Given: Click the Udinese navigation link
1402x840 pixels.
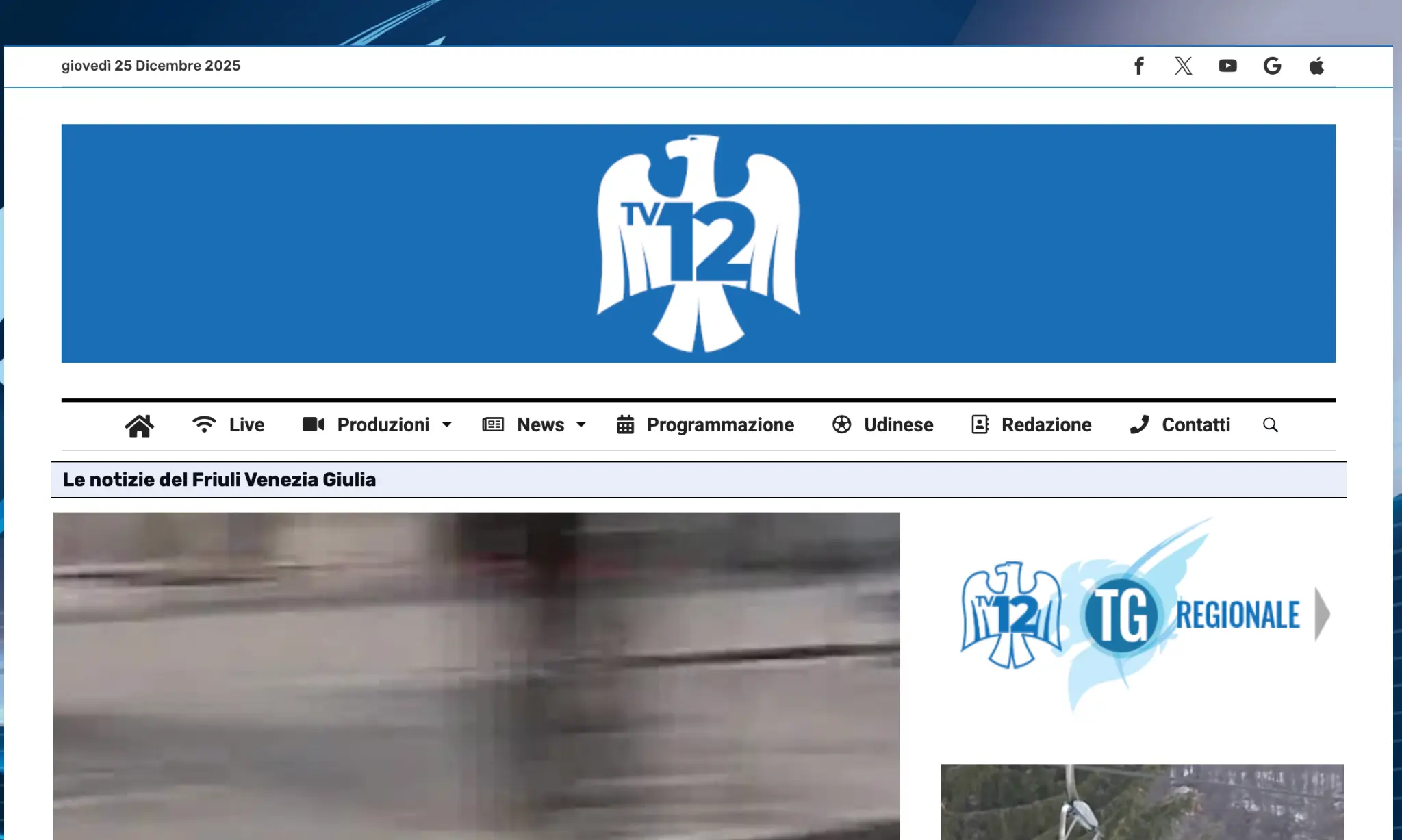Looking at the screenshot, I should (898, 425).
